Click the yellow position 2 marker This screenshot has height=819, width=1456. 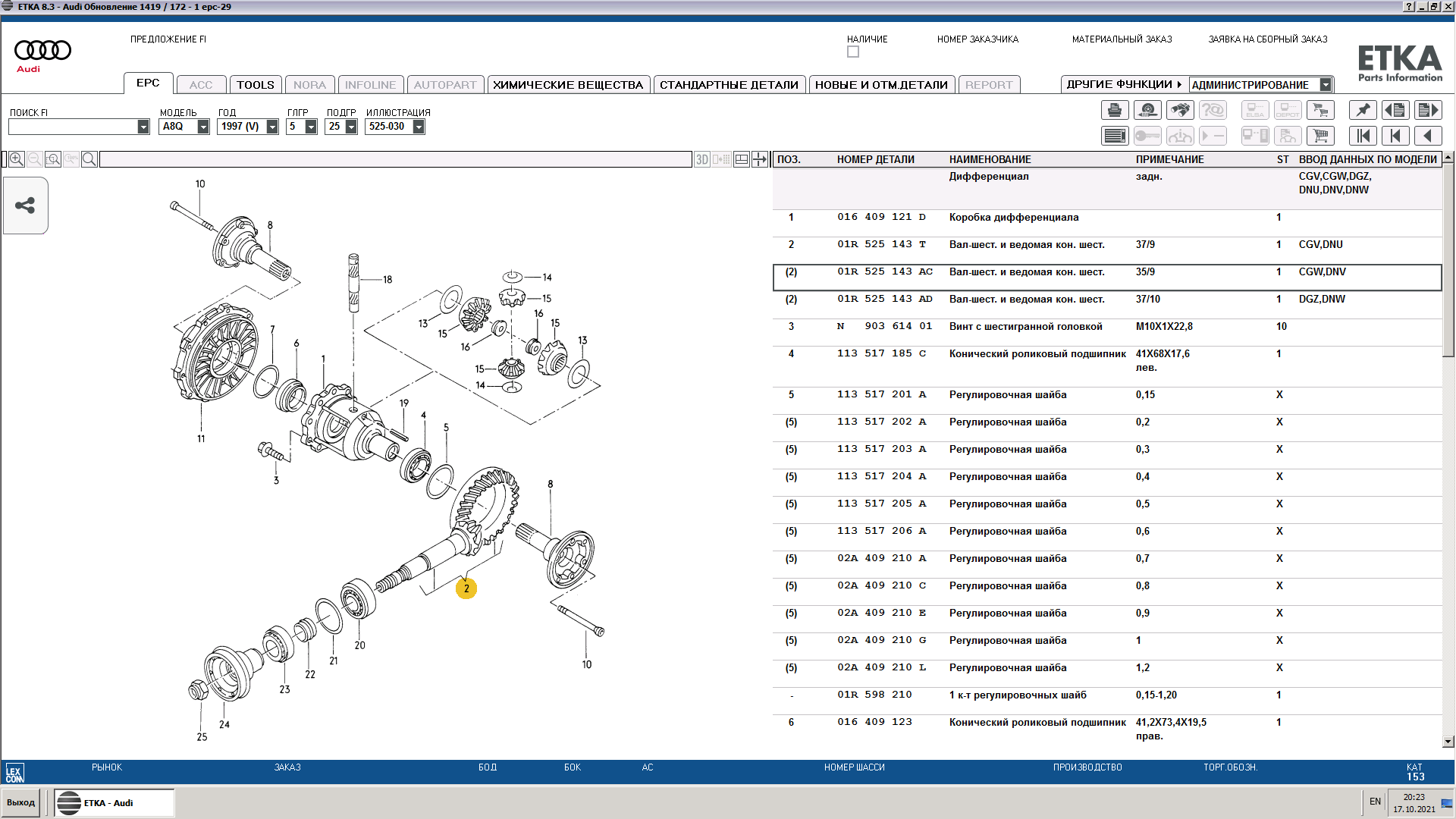point(466,588)
